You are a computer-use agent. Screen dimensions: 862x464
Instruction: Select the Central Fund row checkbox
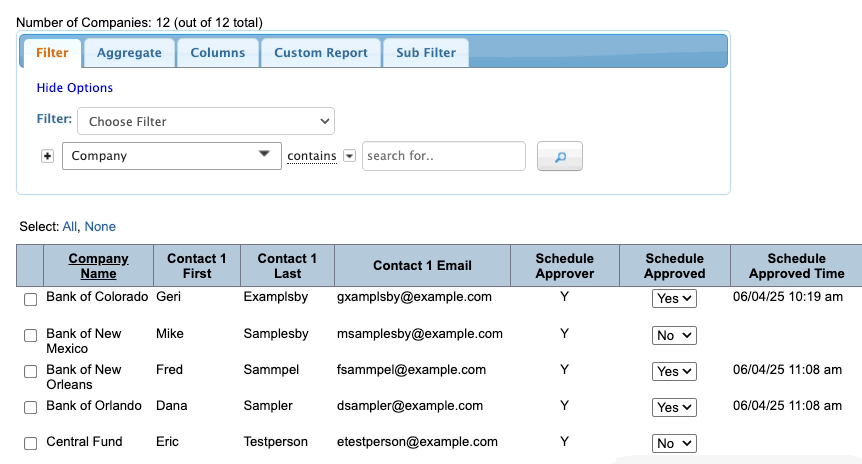tap(30, 444)
